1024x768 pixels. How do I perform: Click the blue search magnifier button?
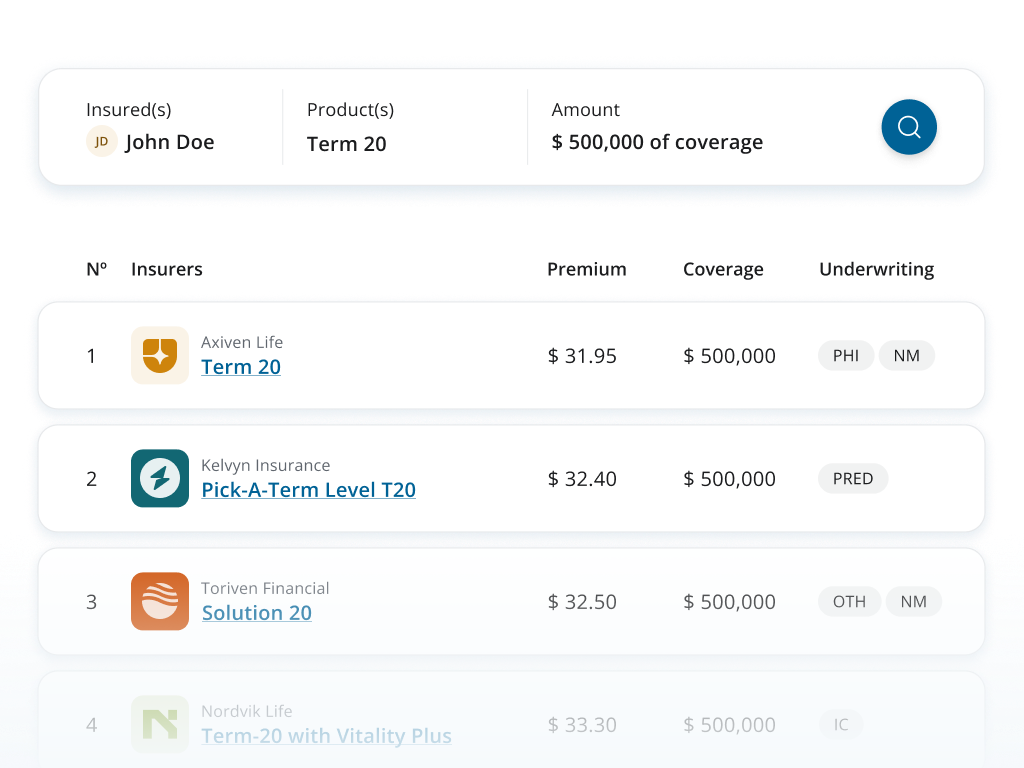908,127
